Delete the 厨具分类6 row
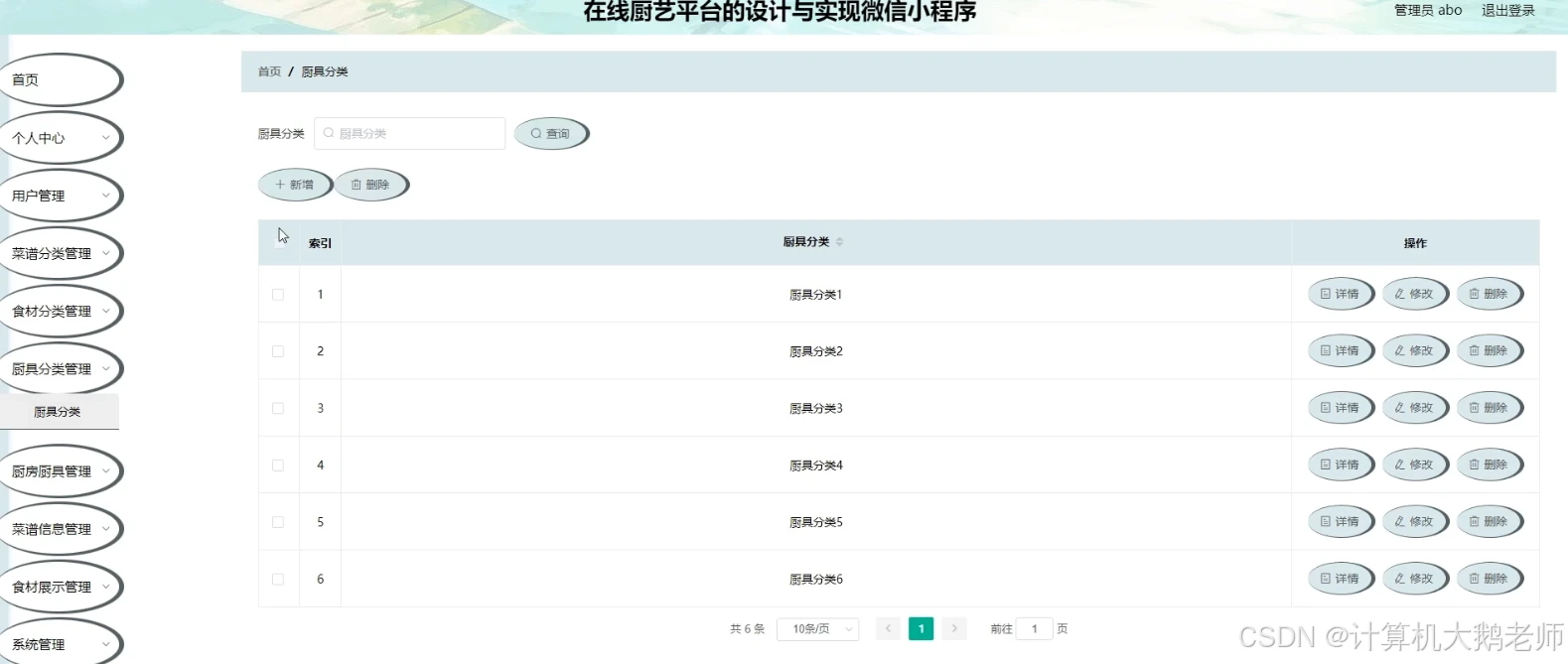The width and height of the screenshot is (1568, 664). (1490, 579)
